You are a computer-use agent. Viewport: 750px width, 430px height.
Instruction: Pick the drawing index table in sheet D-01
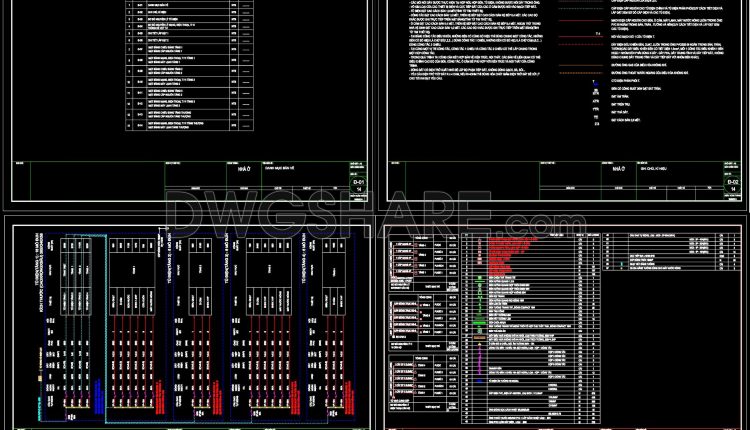(x=189, y=65)
